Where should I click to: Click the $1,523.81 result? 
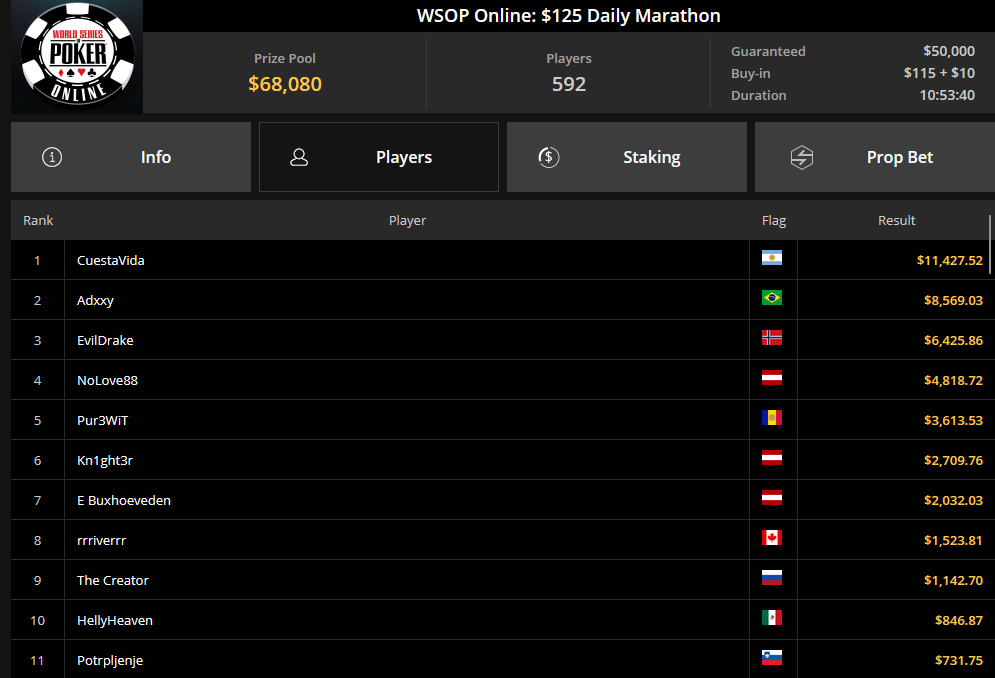tap(953, 540)
